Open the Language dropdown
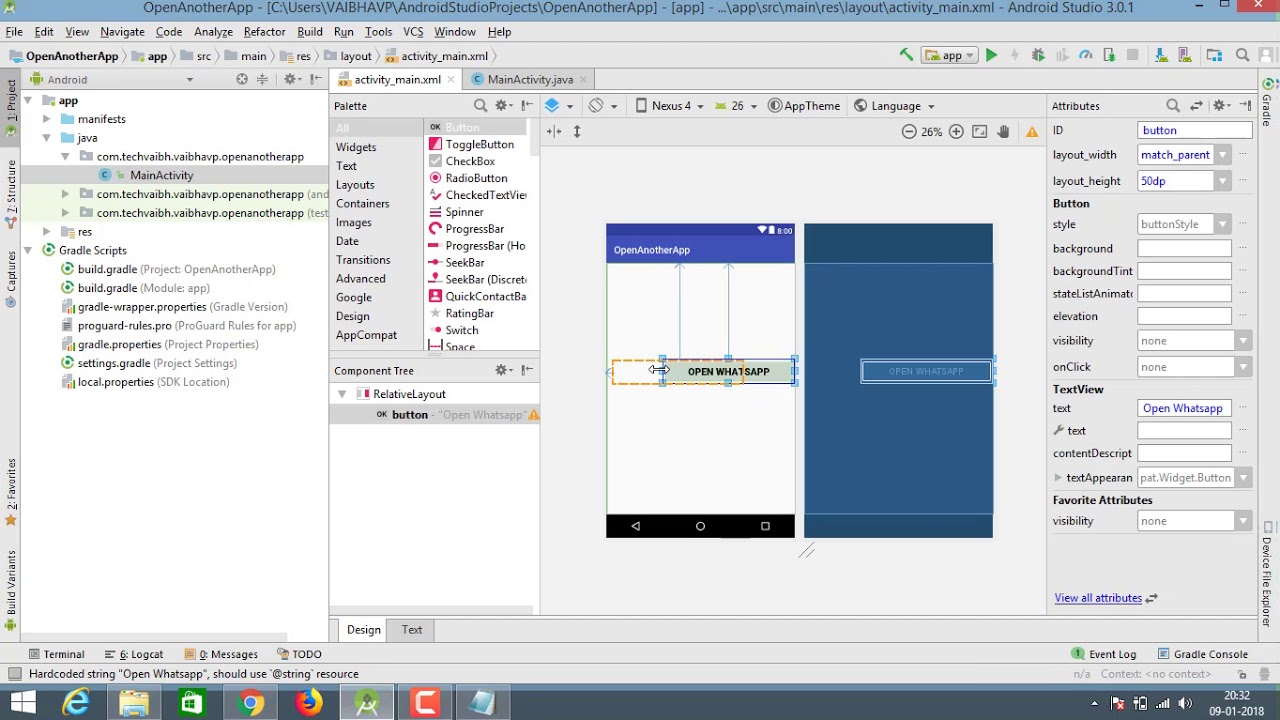Screen dimensions: 1280x720 [894, 105]
